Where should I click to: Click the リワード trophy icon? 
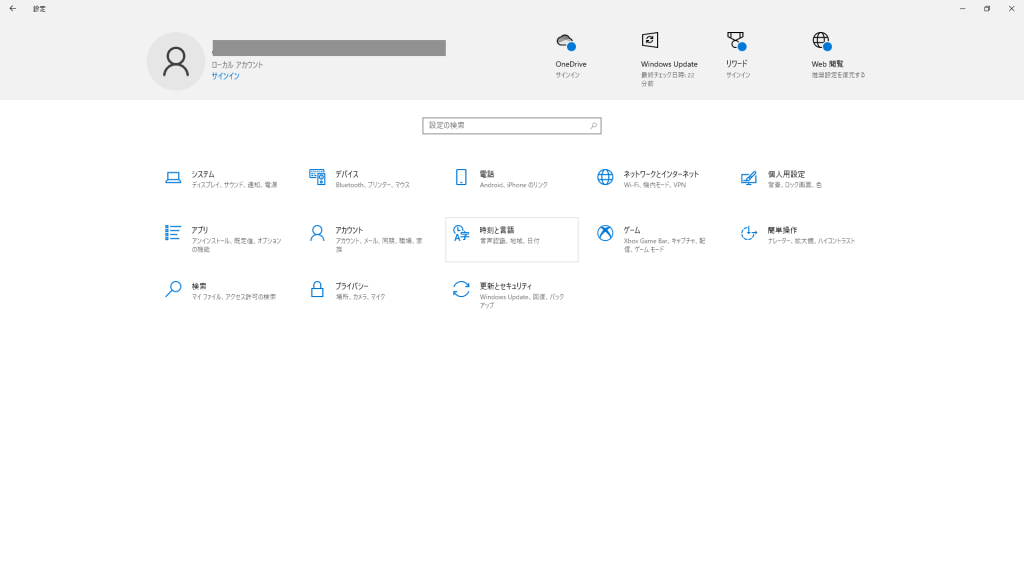coord(736,41)
